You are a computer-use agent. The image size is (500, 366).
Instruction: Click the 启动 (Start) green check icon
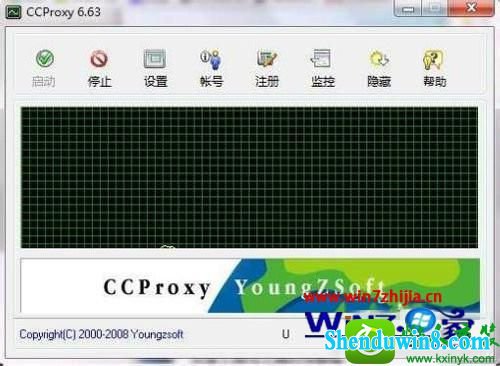coord(44,59)
